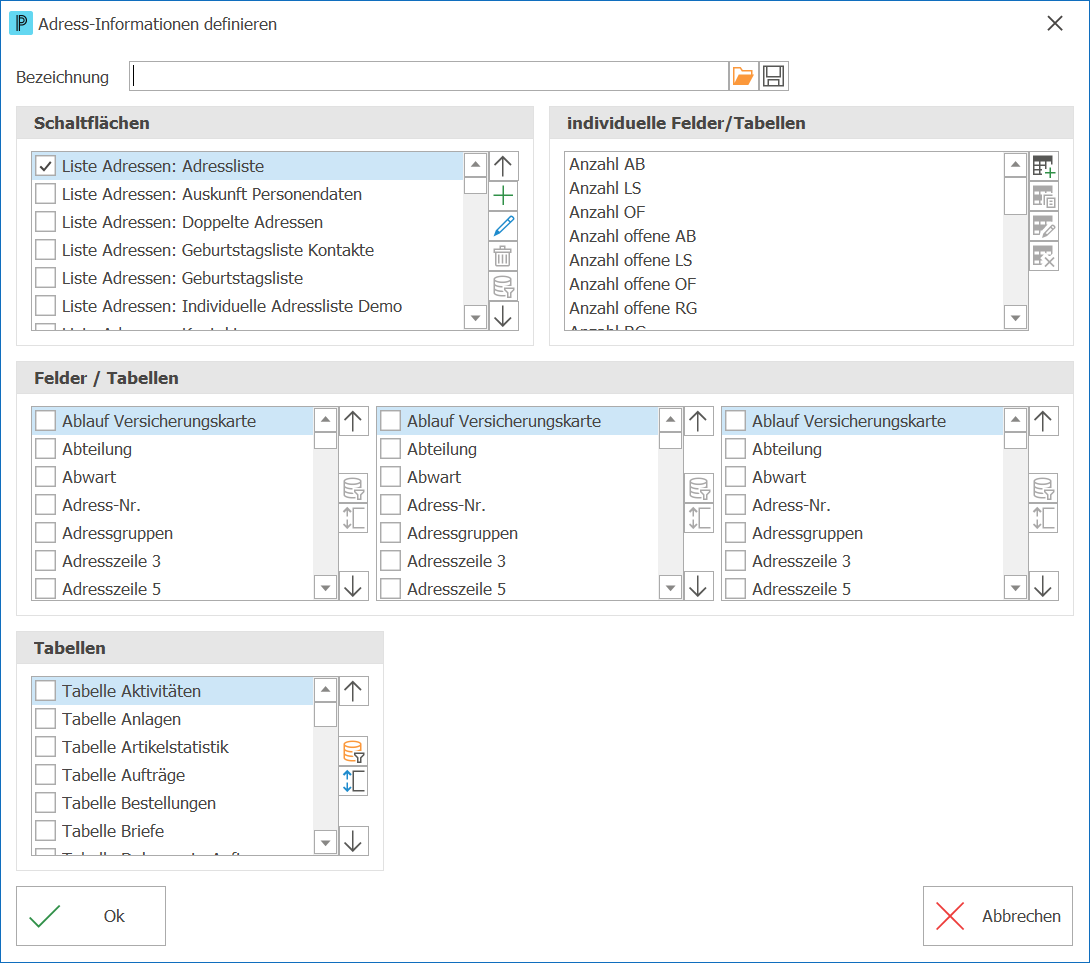
Task: Add individual table with green plus icon
Action: [1043, 166]
